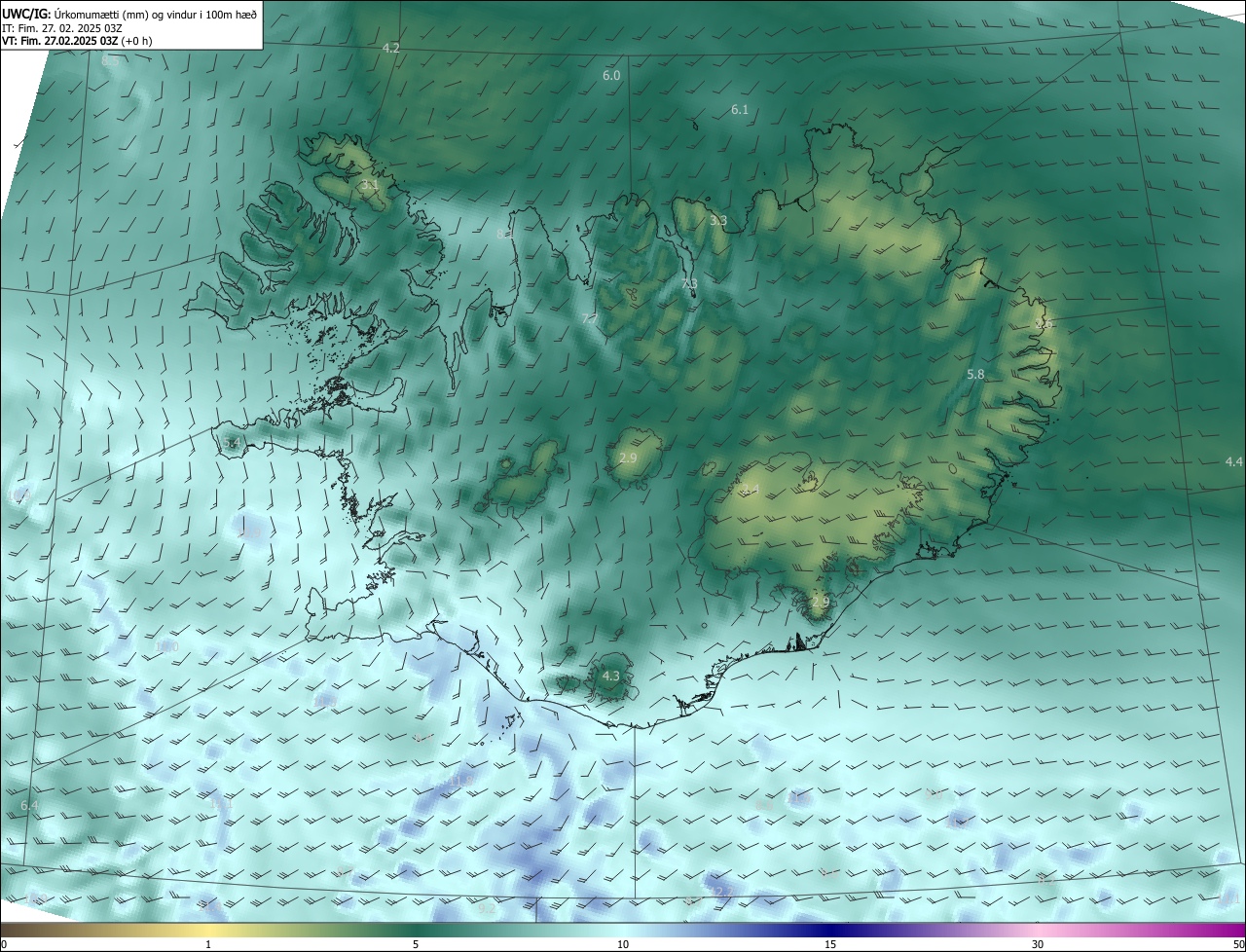Click the 4.2 value label on the map
The height and width of the screenshot is (952, 1246).
(x=391, y=48)
